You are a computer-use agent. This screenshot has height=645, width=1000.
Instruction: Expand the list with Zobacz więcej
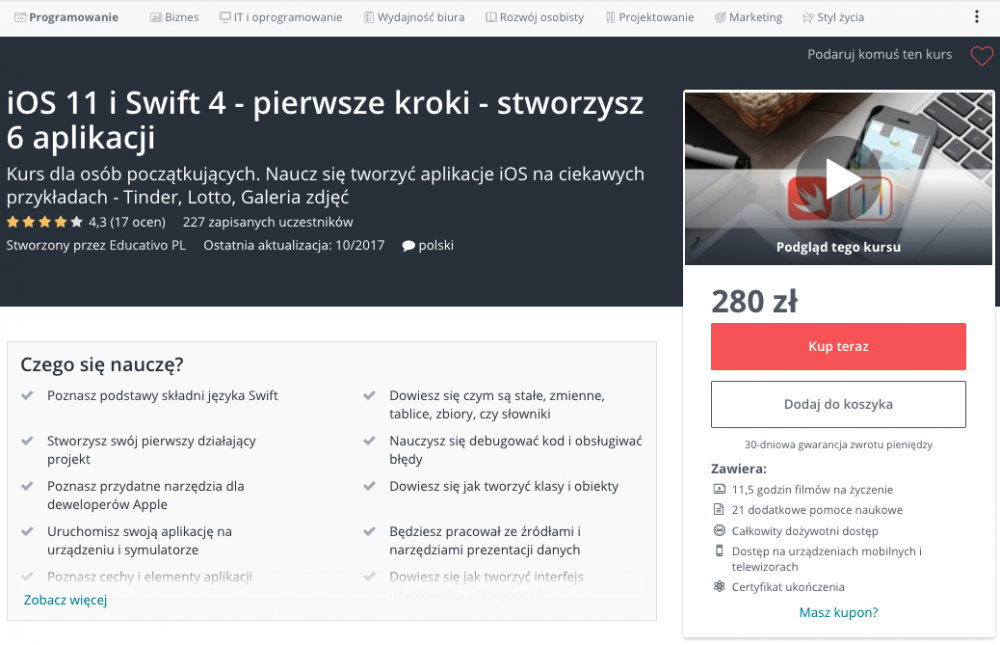[x=65, y=600]
